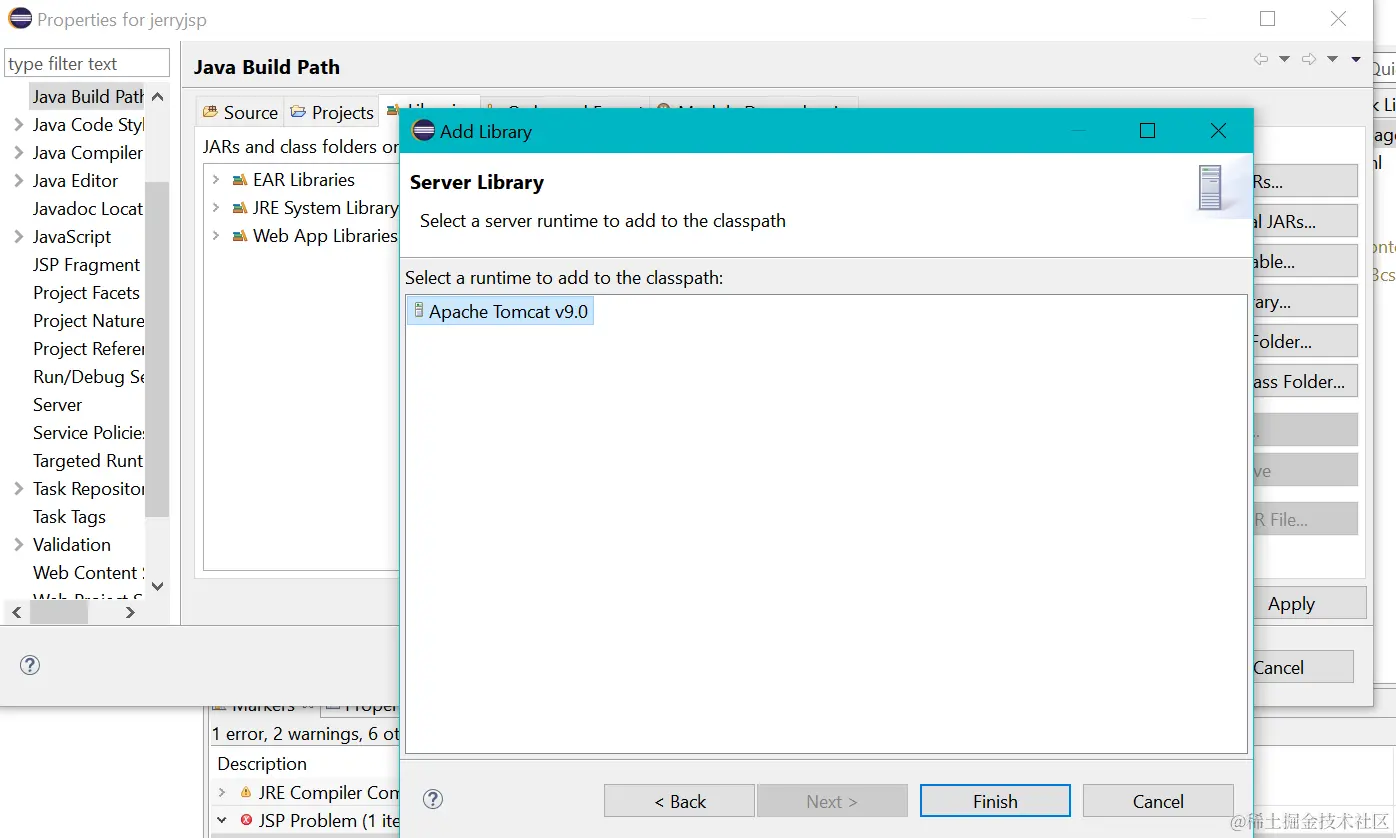Viewport: 1396px width, 838px height.
Task: Select the EAR Libraries library icon
Action: [x=240, y=180]
